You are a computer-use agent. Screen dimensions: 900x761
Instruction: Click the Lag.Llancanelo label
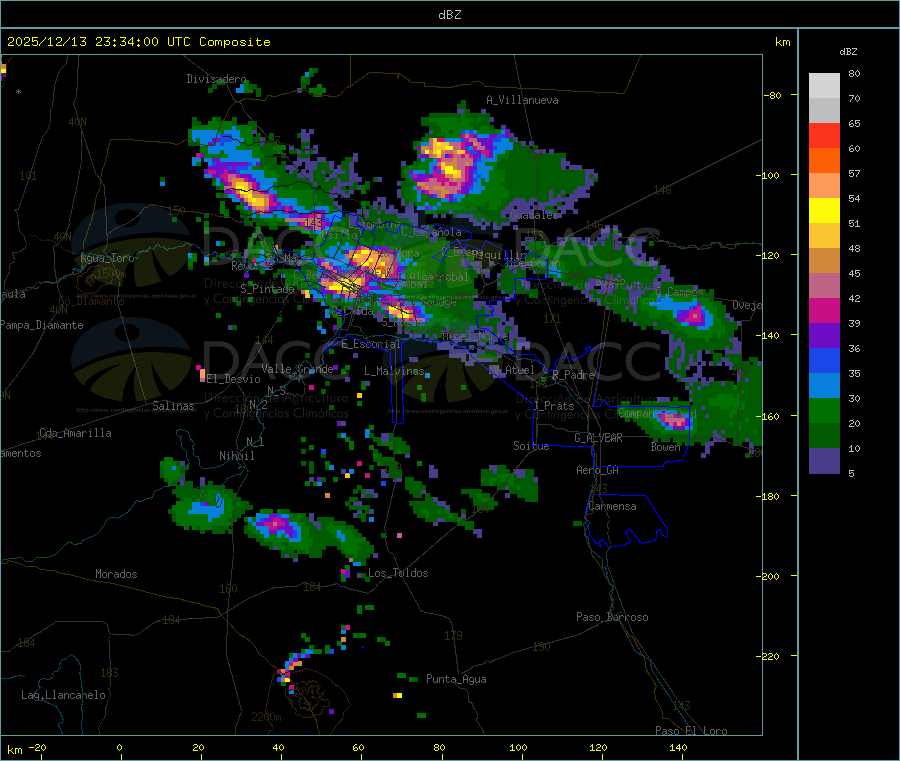click(x=63, y=695)
